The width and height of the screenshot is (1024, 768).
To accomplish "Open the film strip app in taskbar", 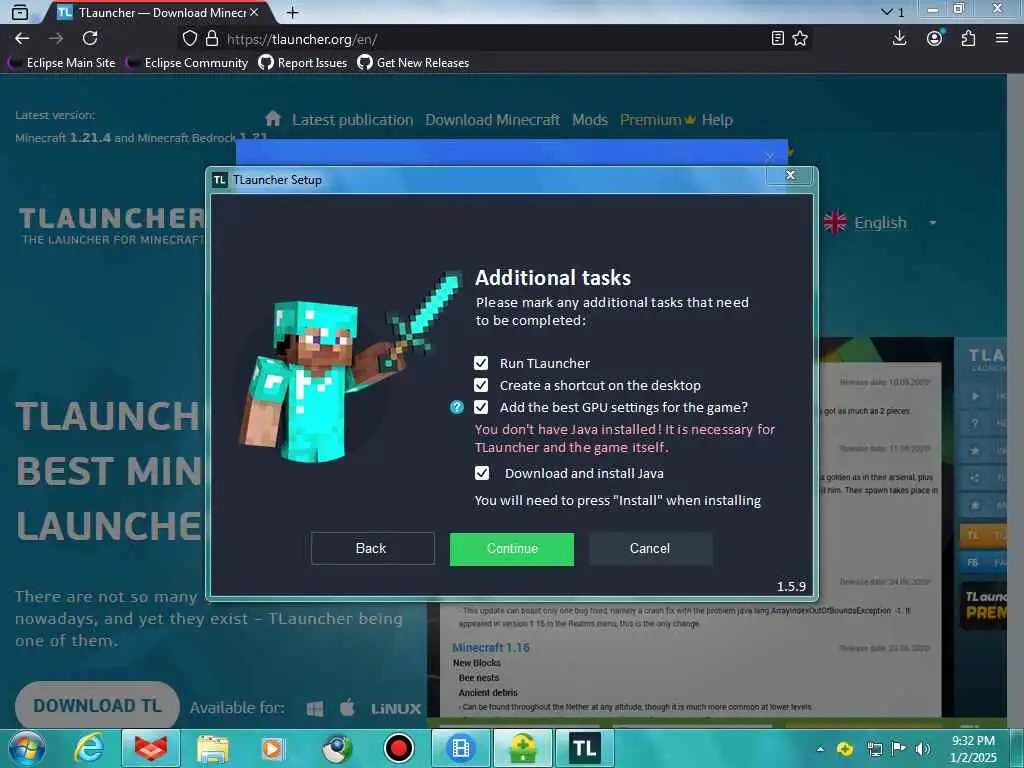I will pos(460,748).
